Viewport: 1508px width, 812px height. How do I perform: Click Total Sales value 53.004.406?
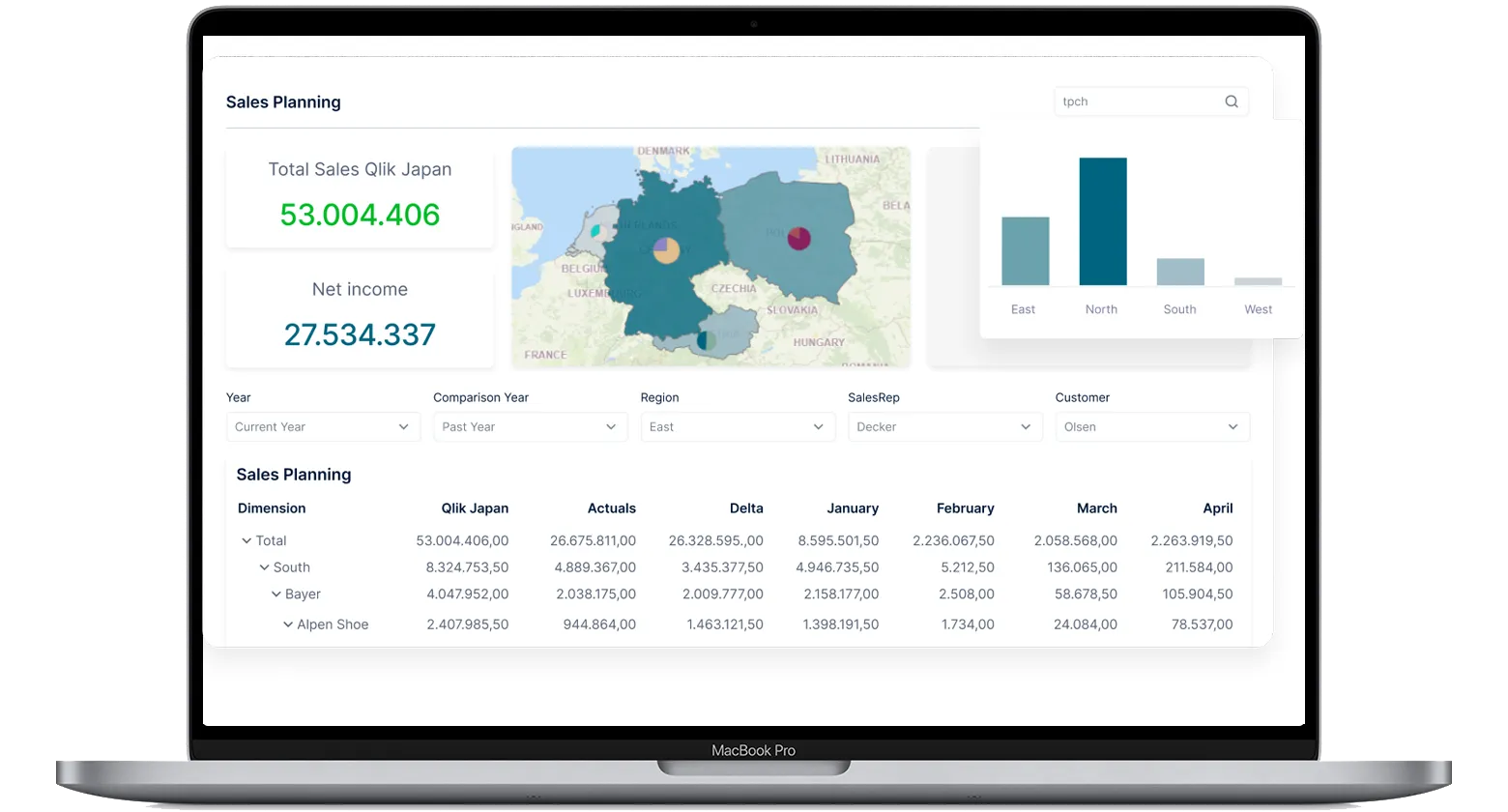[x=360, y=215]
